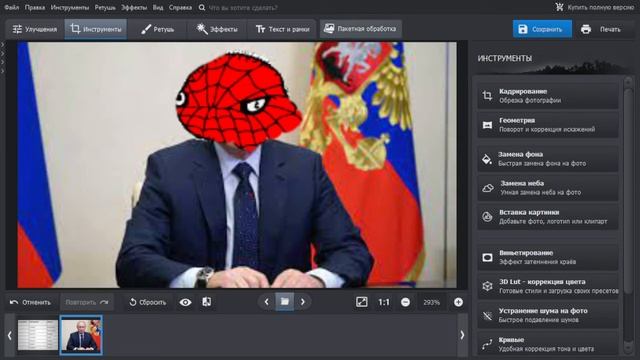Click the search field 'Что вы хотите сделать?'
Screen dimensions: 640x360
(243, 7)
